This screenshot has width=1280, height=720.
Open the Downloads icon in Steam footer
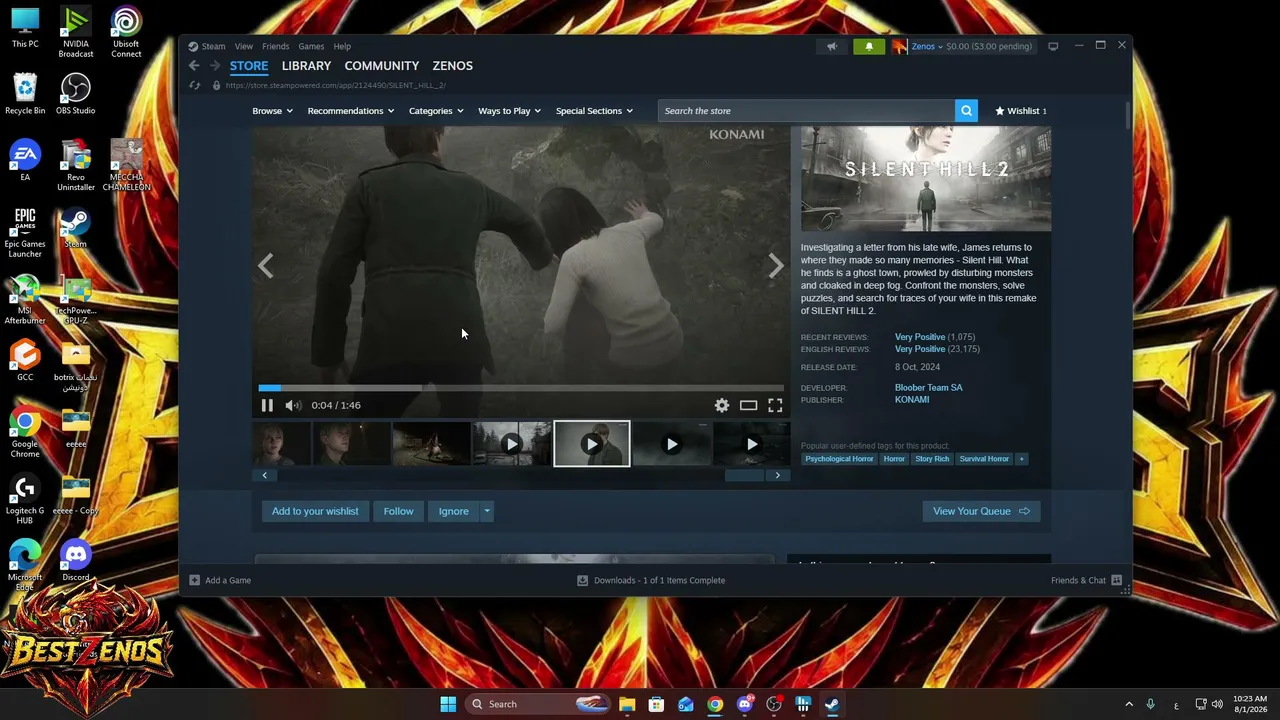[582, 580]
